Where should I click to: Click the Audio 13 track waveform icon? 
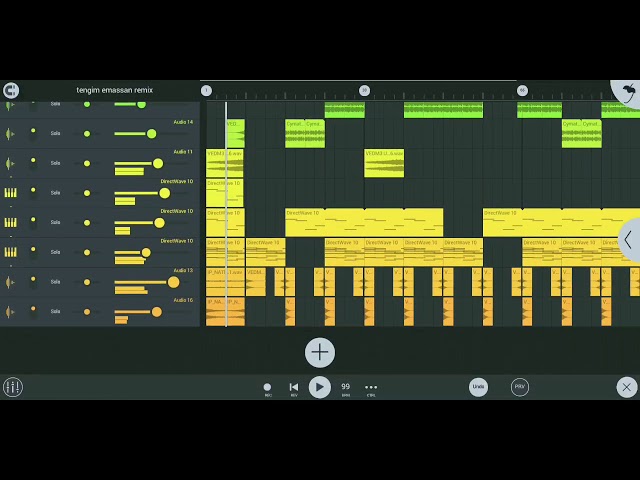click(10, 282)
